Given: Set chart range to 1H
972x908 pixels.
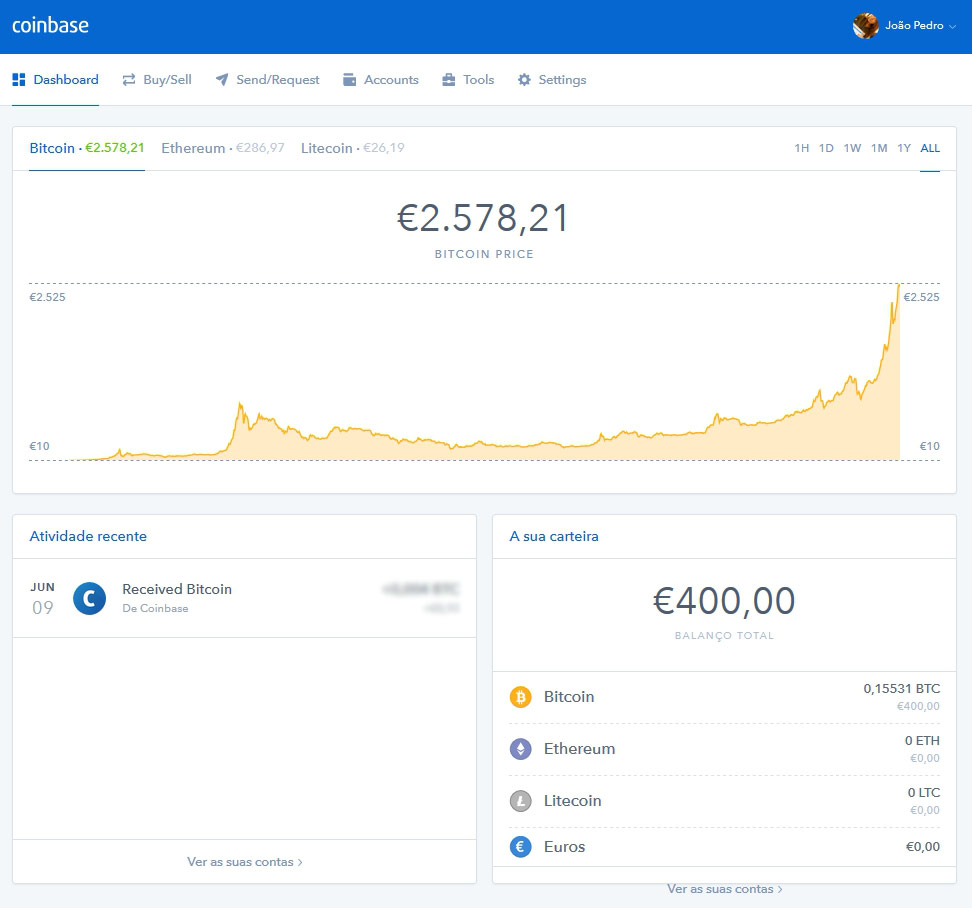Looking at the screenshot, I should pos(802,148).
